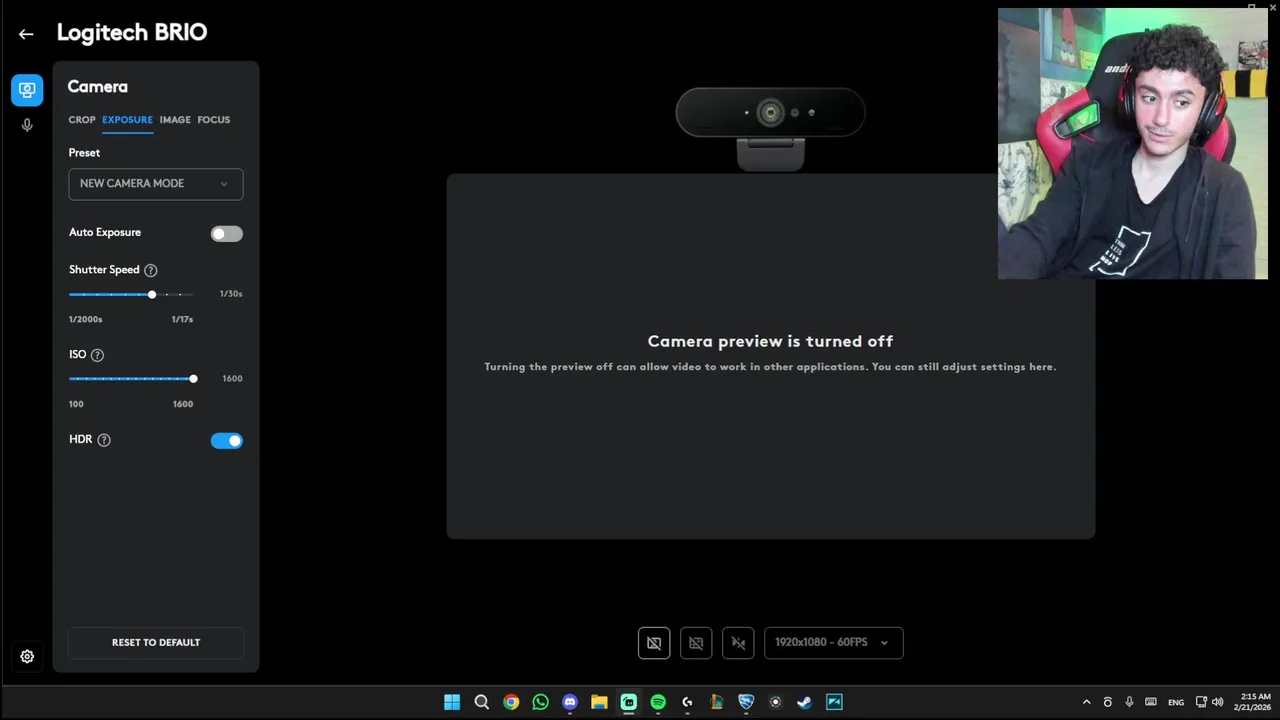Click the Logitech BRIO webcam image
Screen dimensions: 1280x720
click(x=770, y=128)
